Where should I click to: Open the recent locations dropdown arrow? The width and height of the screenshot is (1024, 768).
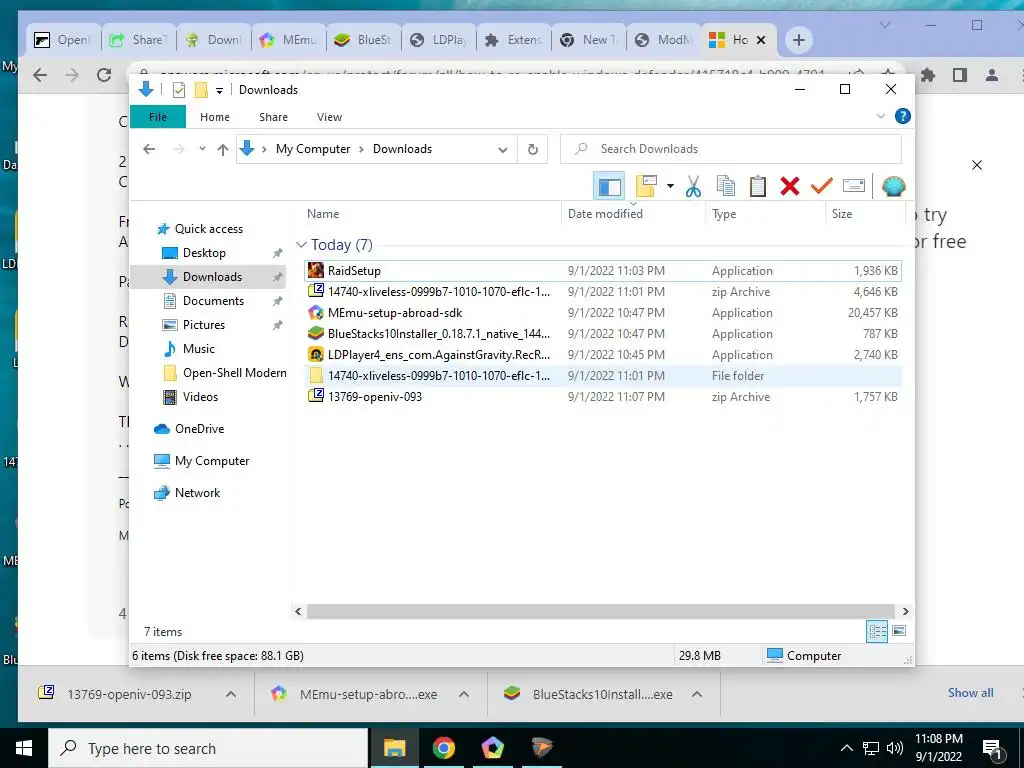(202, 149)
